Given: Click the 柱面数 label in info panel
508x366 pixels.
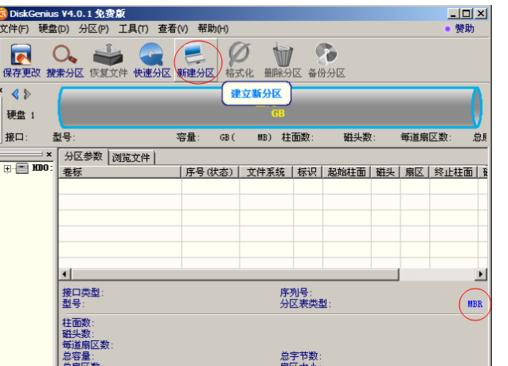Looking at the screenshot, I should click(x=78, y=323).
